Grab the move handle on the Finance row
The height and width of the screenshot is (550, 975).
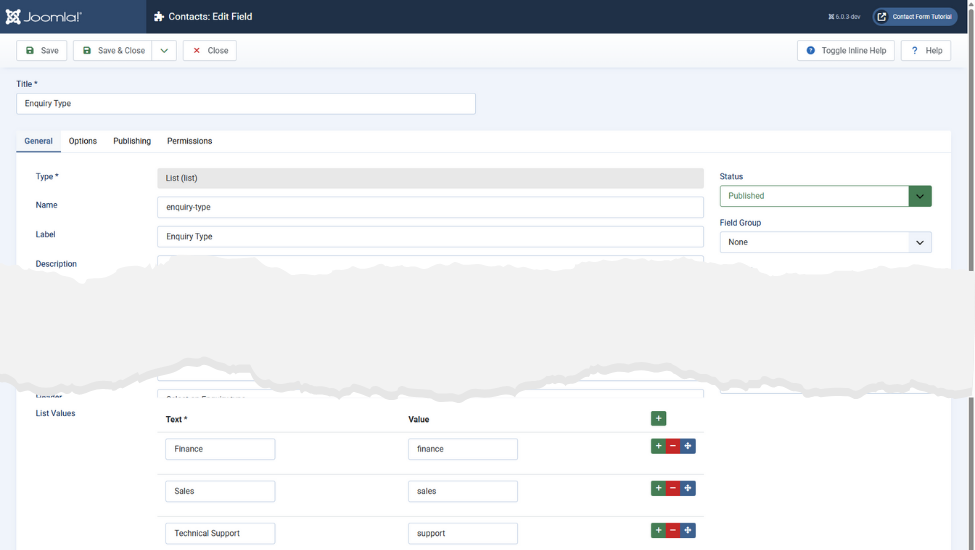click(688, 446)
